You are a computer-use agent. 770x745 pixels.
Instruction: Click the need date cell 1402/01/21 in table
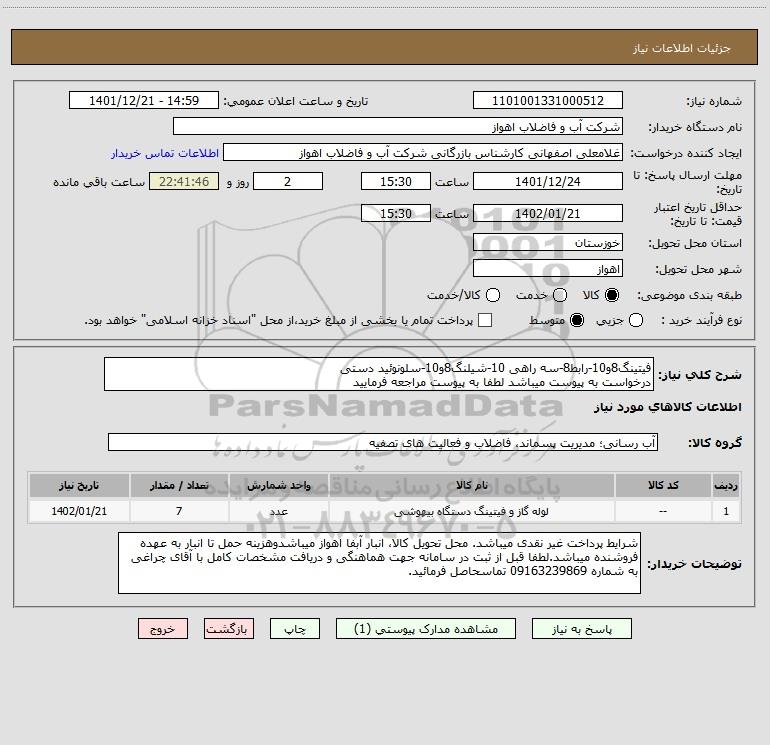point(79,511)
